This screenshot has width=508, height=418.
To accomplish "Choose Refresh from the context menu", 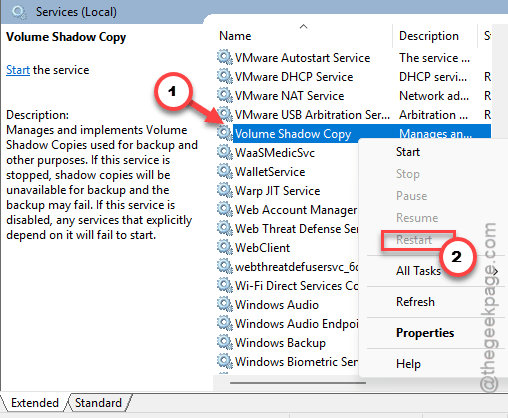I will tap(415, 302).
